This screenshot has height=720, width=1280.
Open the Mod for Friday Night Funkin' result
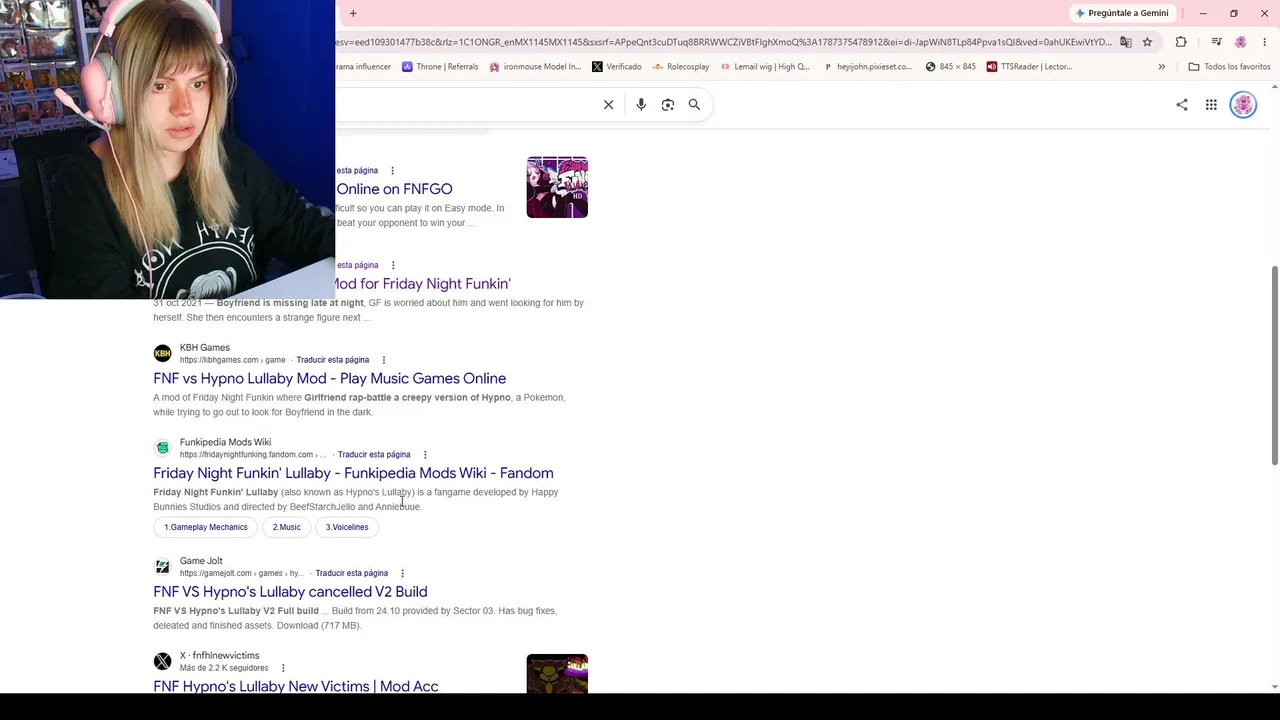click(x=423, y=284)
